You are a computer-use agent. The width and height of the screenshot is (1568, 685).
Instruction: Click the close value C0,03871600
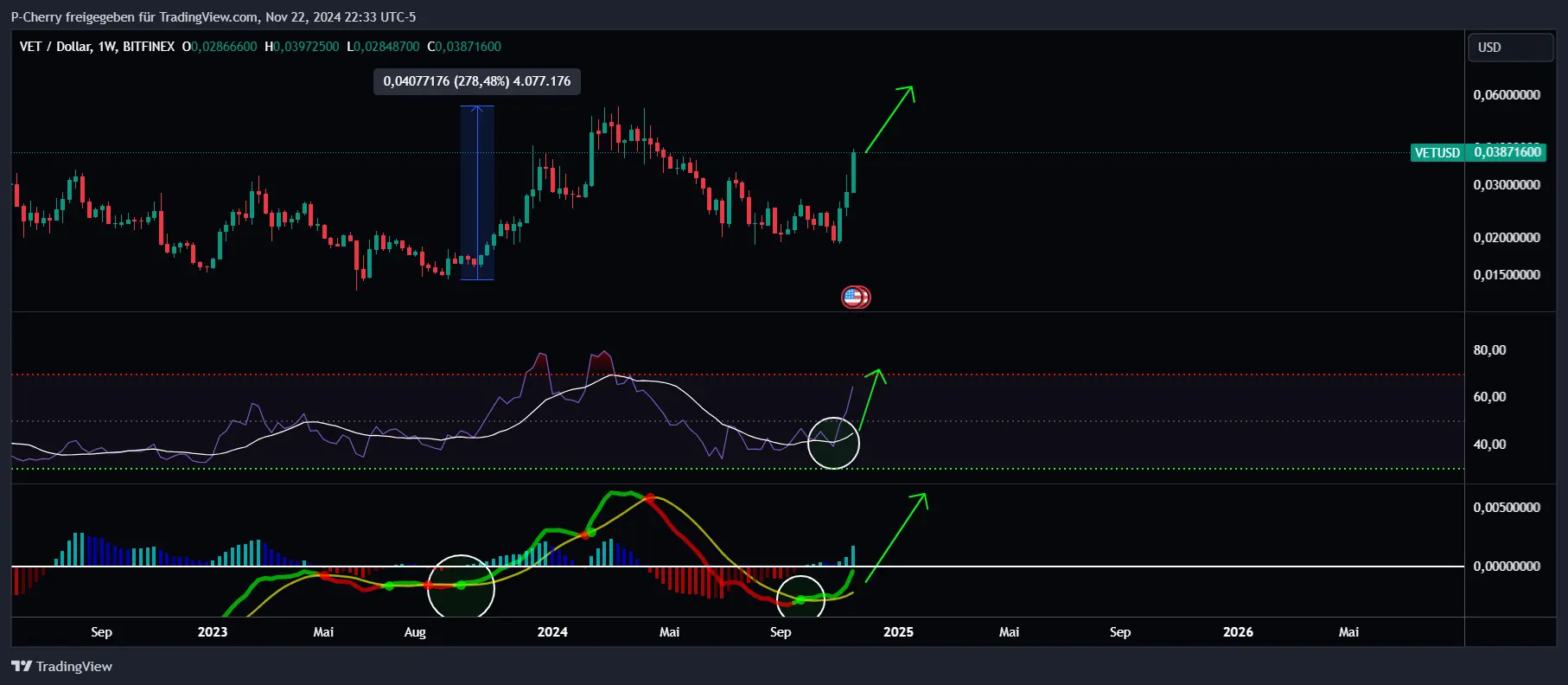464,47
